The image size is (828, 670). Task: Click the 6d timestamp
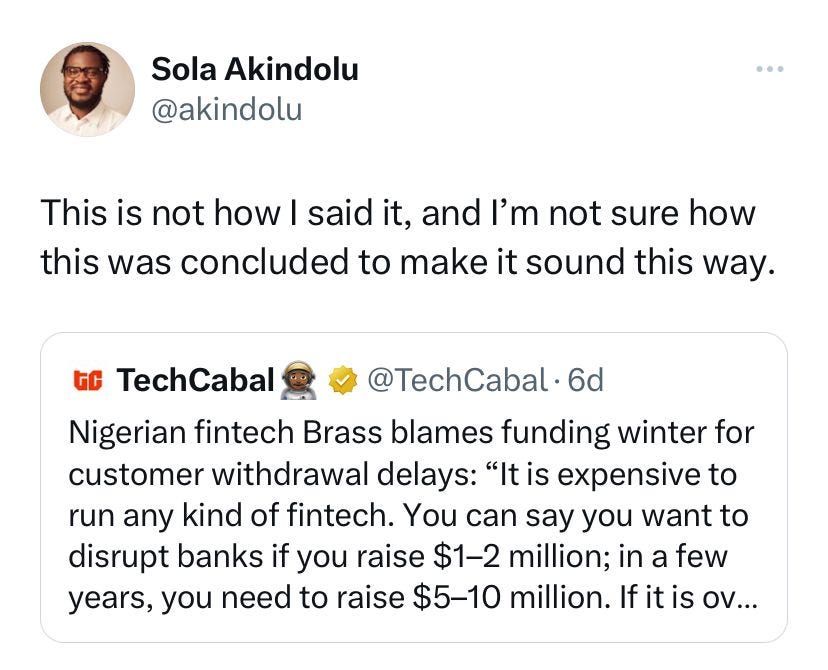586,380
